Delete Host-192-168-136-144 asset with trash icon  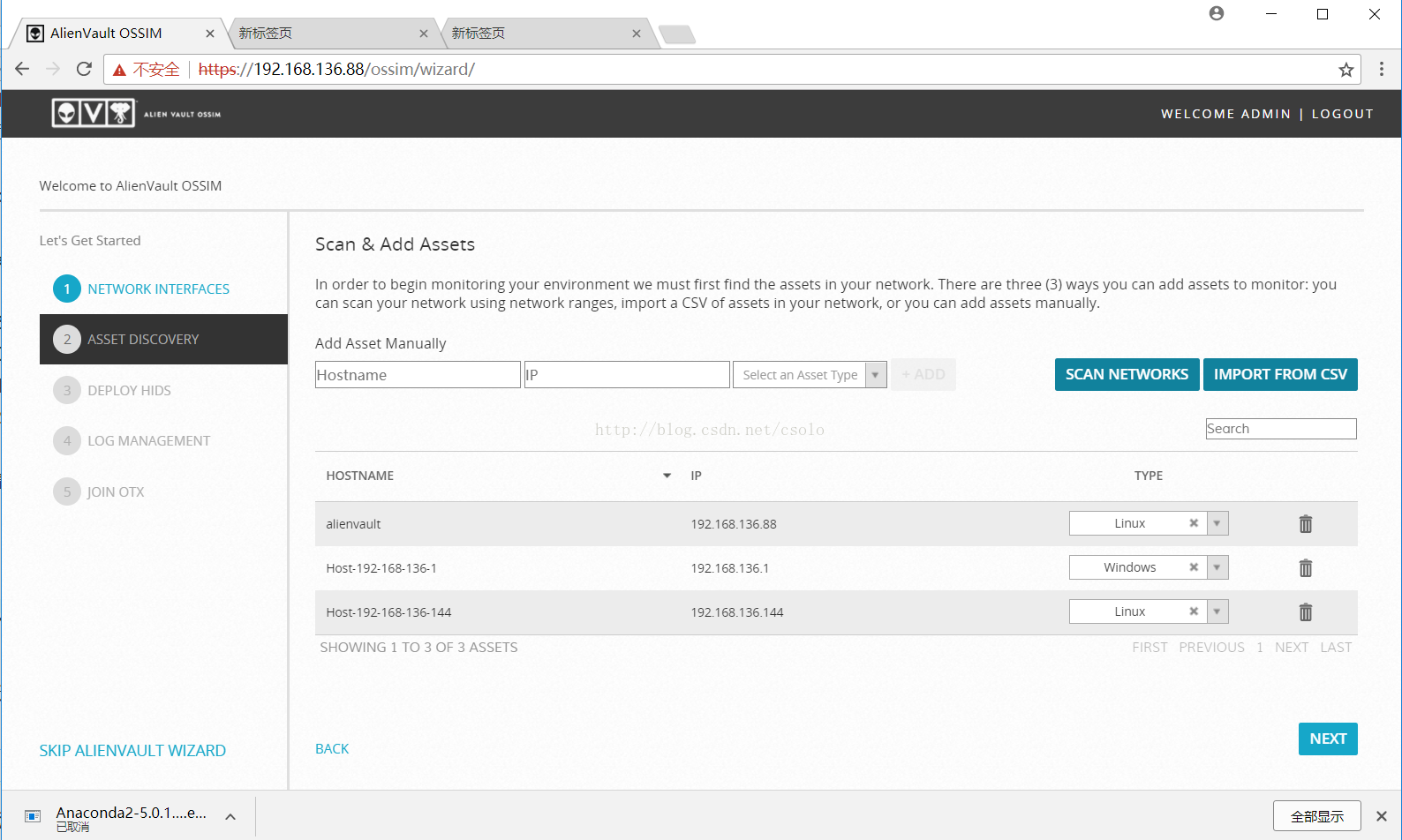click(x=1306, y=612)
